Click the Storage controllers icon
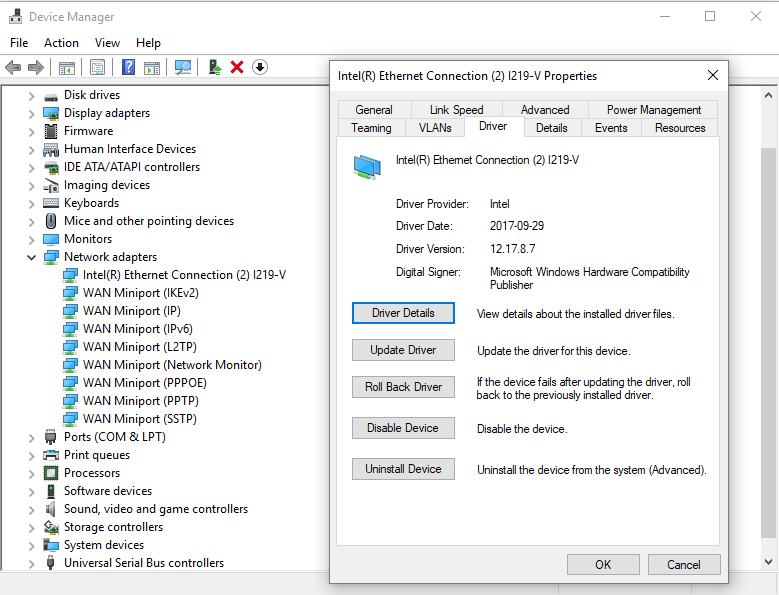The image size is (779, 595). point(51,527)
